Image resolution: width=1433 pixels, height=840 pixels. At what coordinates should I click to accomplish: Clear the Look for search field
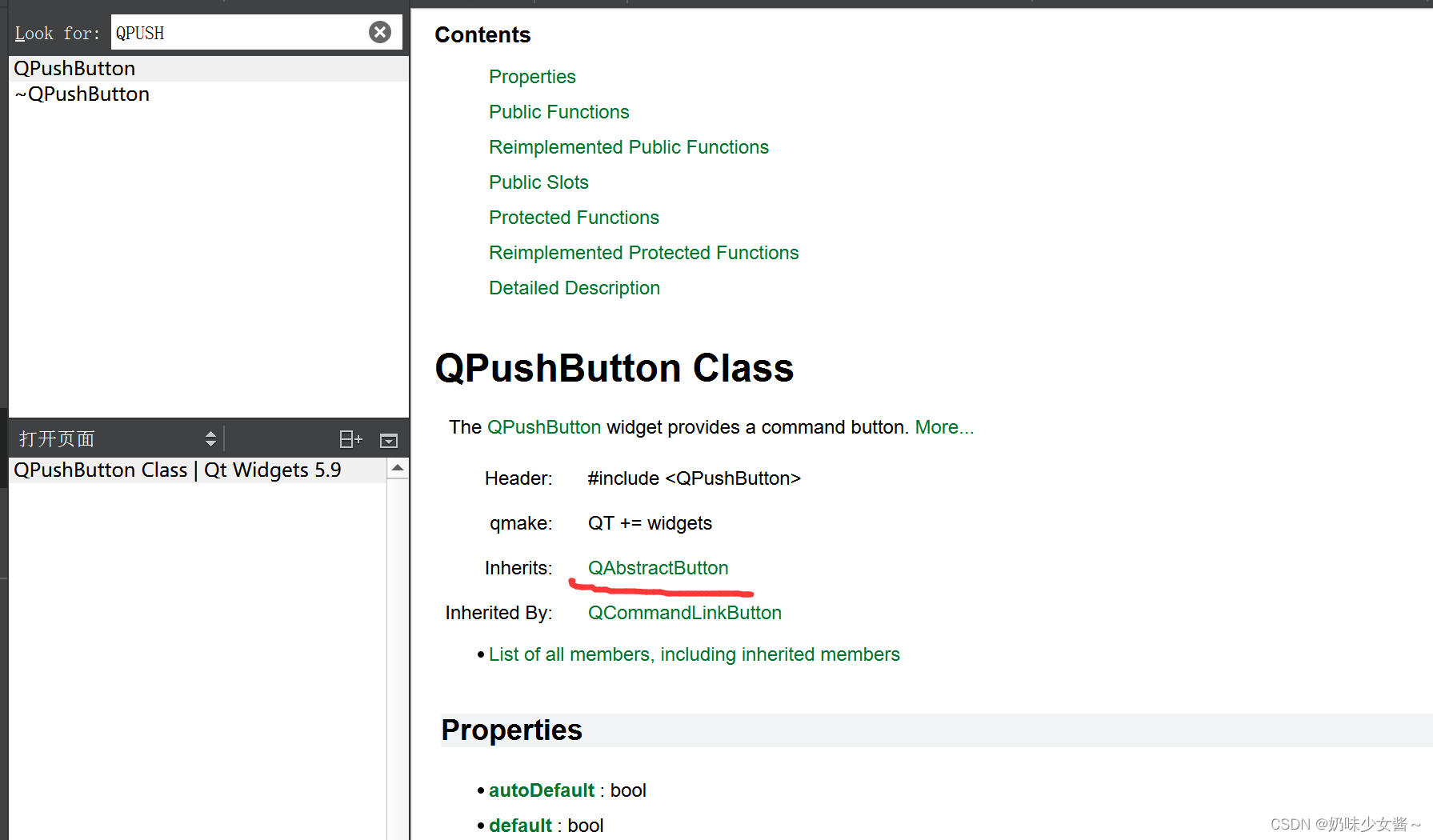coord(380,32)
